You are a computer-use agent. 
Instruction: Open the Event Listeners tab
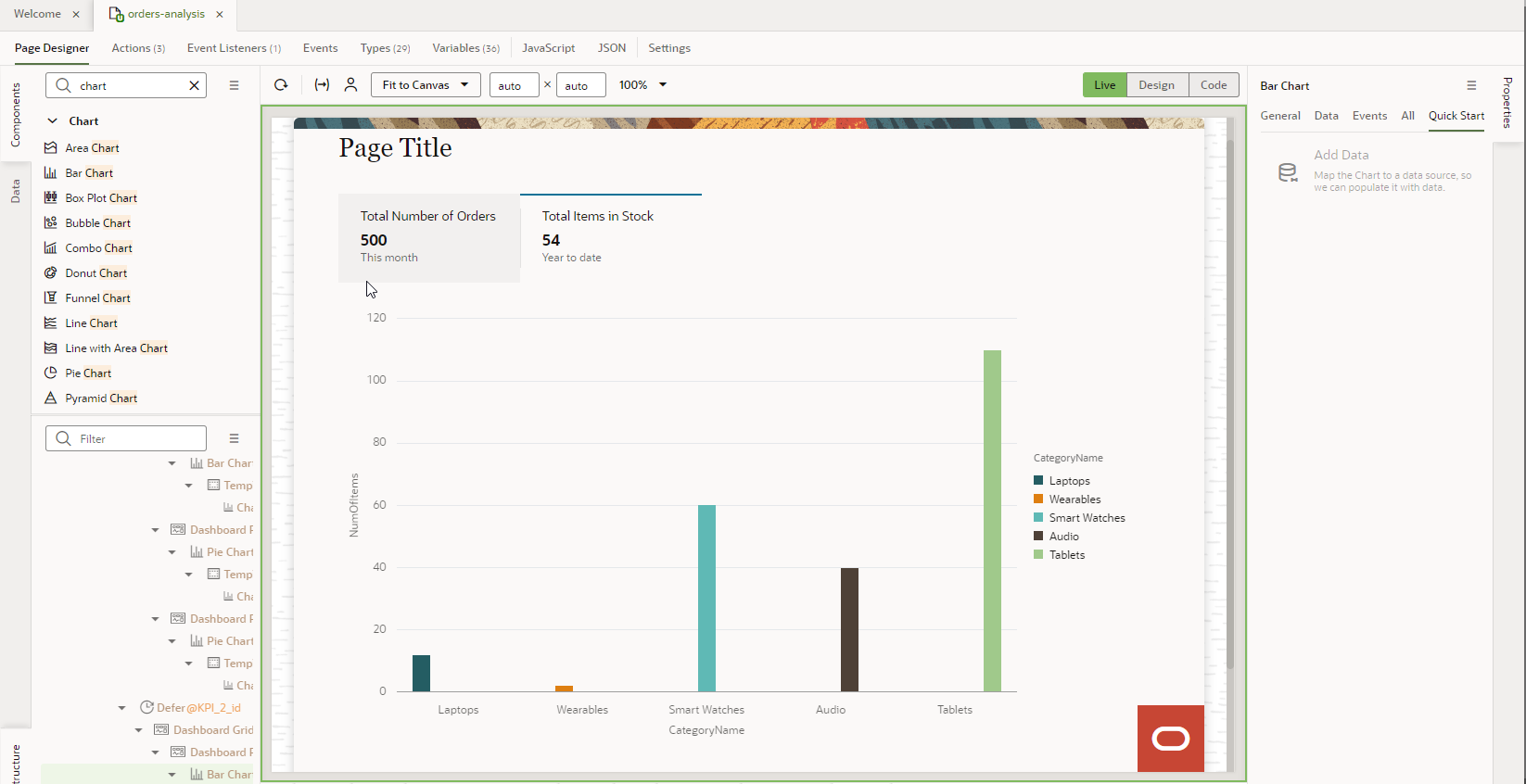coord(234,48)
